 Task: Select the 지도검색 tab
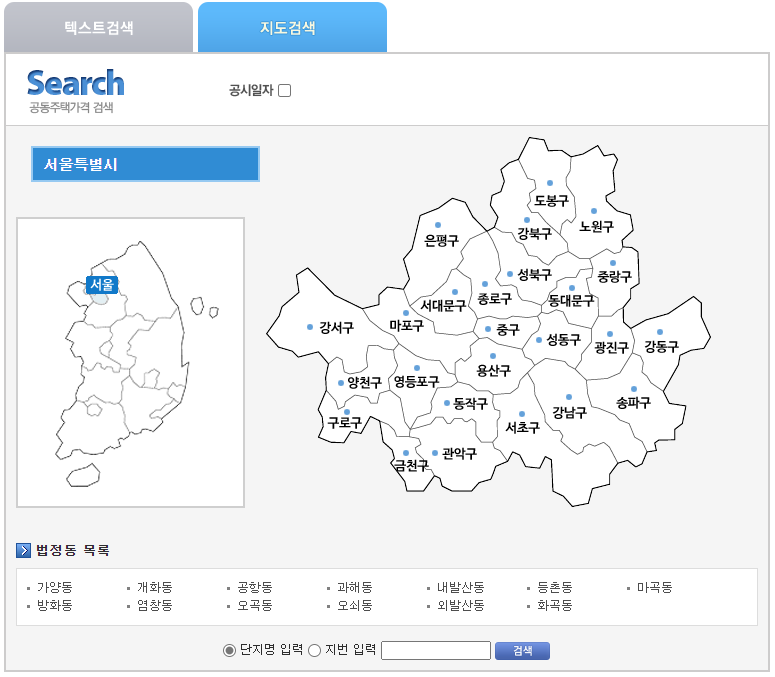(x=292, y=27)
